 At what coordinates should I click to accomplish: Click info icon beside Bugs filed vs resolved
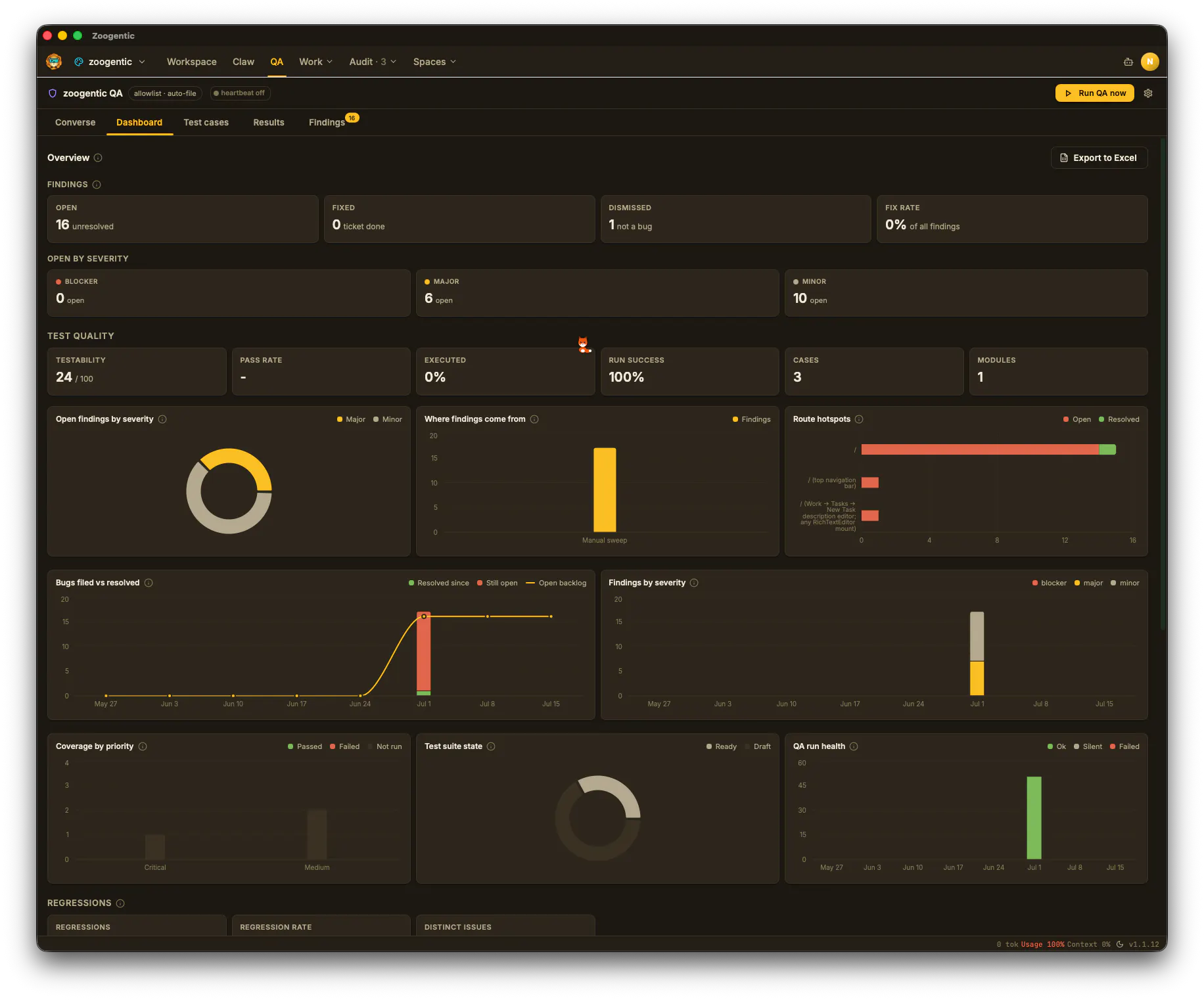(x=149, y=583)
